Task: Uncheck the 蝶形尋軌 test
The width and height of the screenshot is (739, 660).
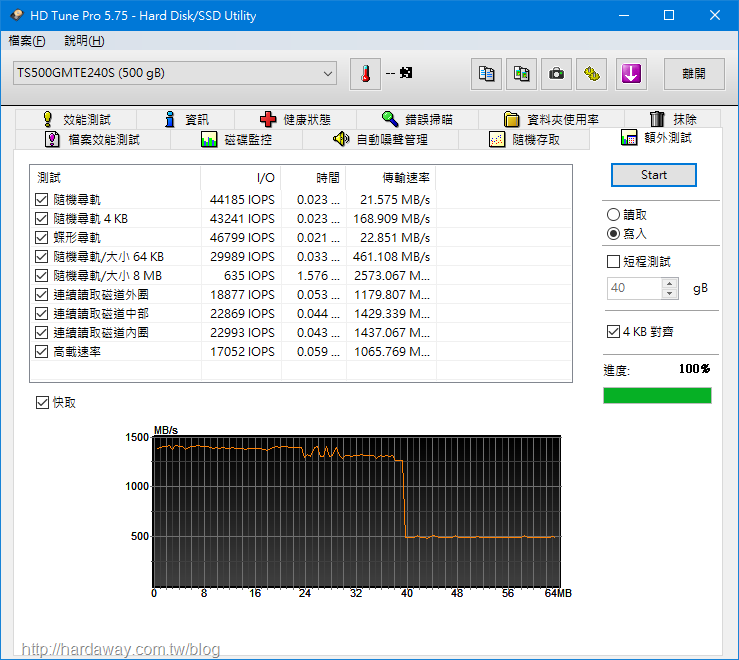Action: pyautogui.click(x=41, y=238)
